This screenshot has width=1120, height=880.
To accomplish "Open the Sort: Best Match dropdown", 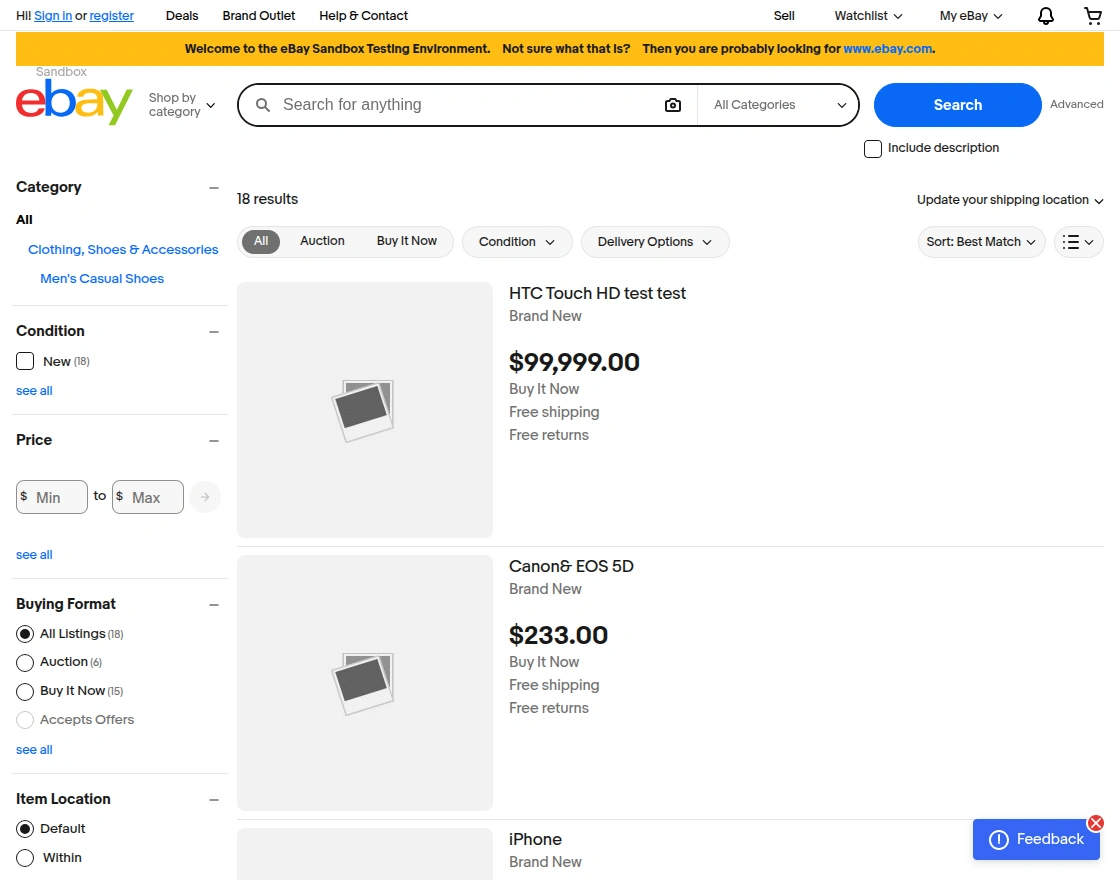I will (981, 242).
